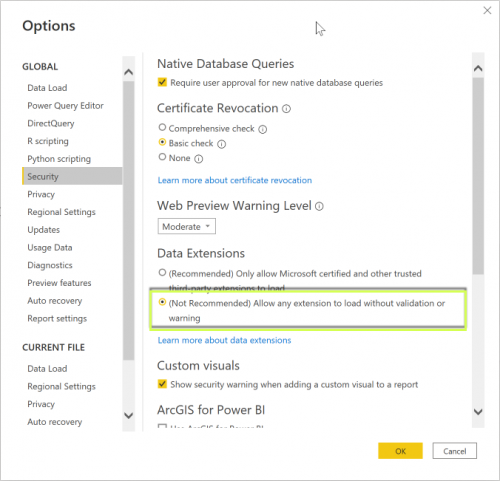Click the Cancel button

pyautogui.click(x=455, y=451)
